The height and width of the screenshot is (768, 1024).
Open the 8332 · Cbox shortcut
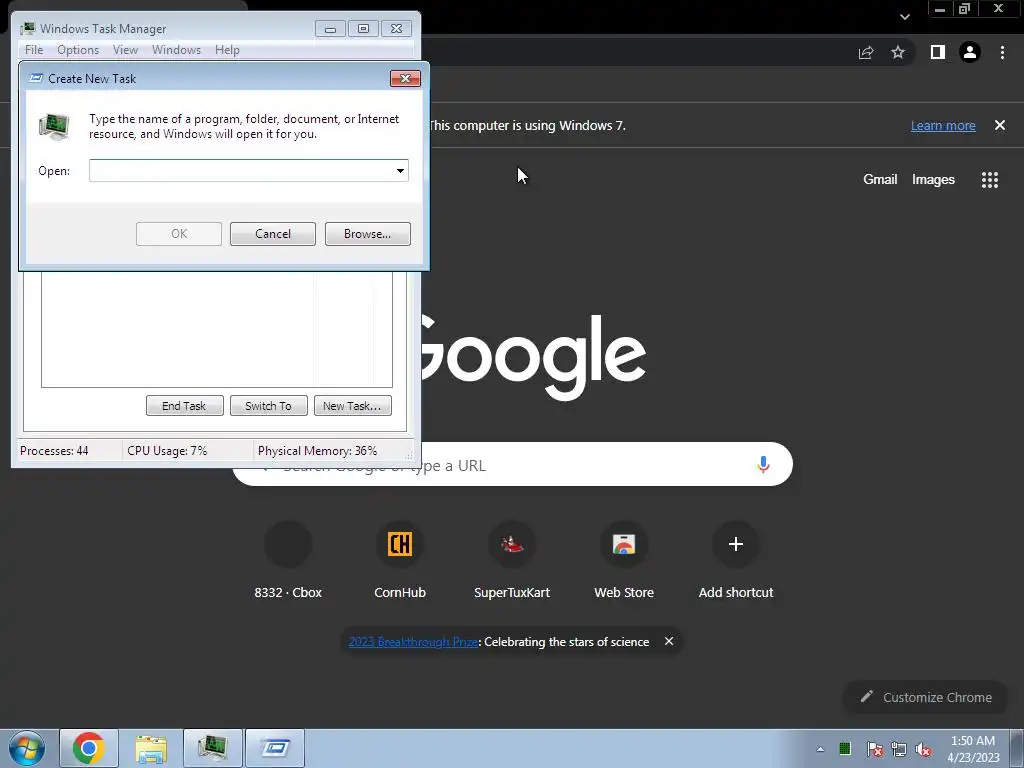pyautogui.click(x=288, y=559)
